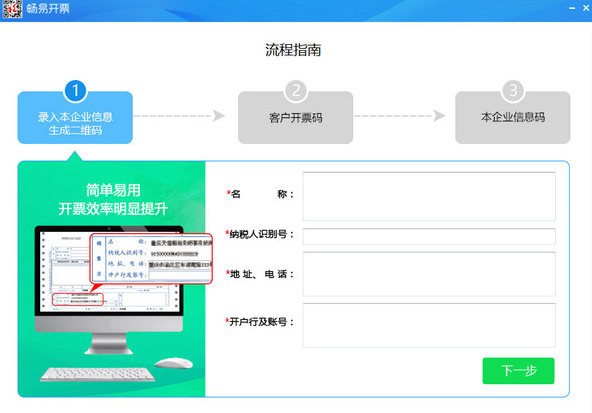
Task: Click the 简单易用 slogan text
Action: 113,190
